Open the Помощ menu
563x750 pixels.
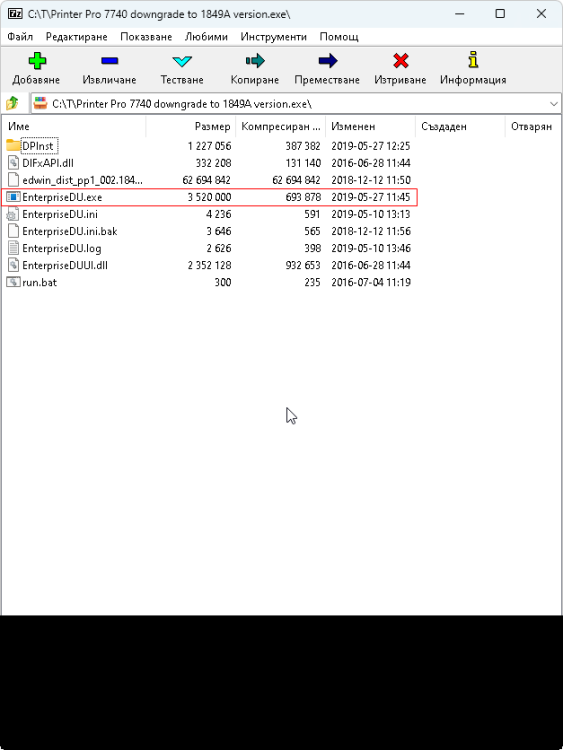(x=339, y=37)
